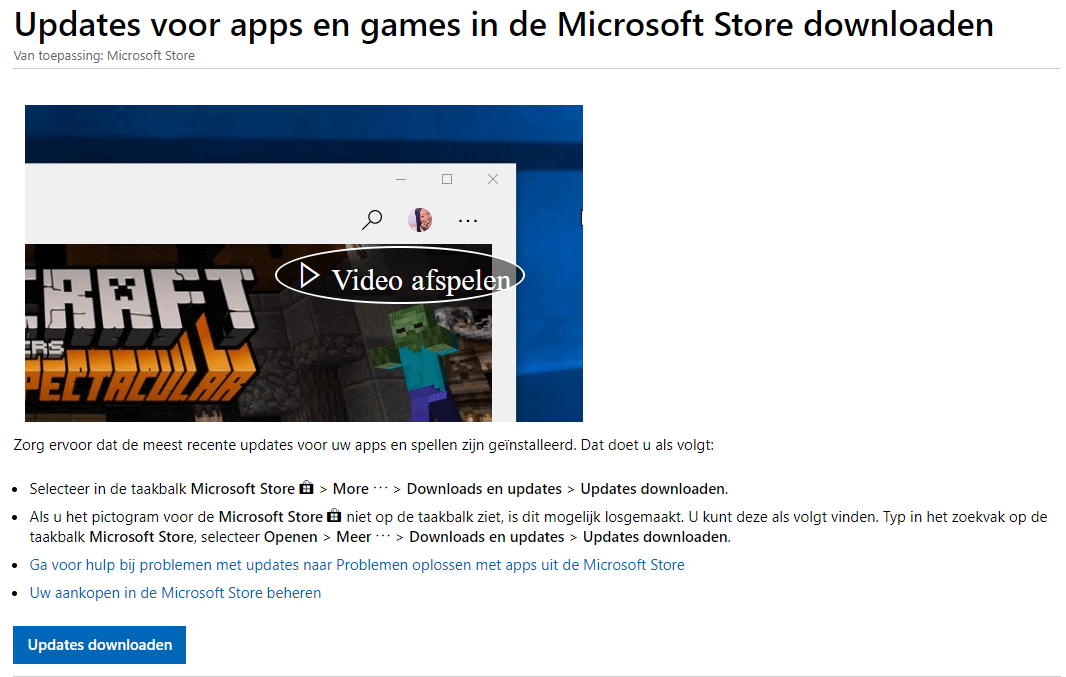This screenshot has width=1066, height=677.
Task: Click the play triangle on the video
Action: click(309, 276)
